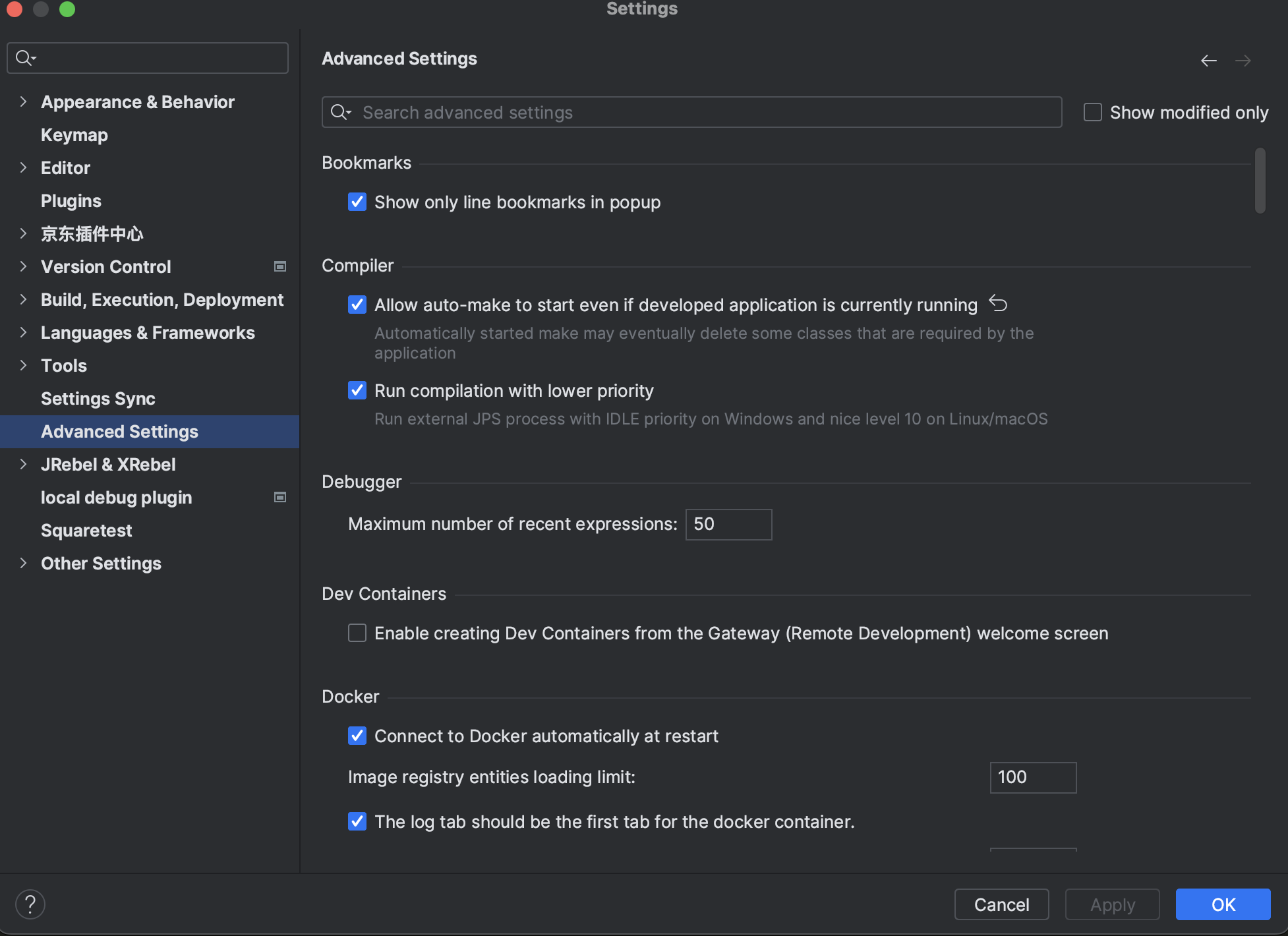Click the maximum recent expressions input field
1288x936 pixels.
point(728,524)
